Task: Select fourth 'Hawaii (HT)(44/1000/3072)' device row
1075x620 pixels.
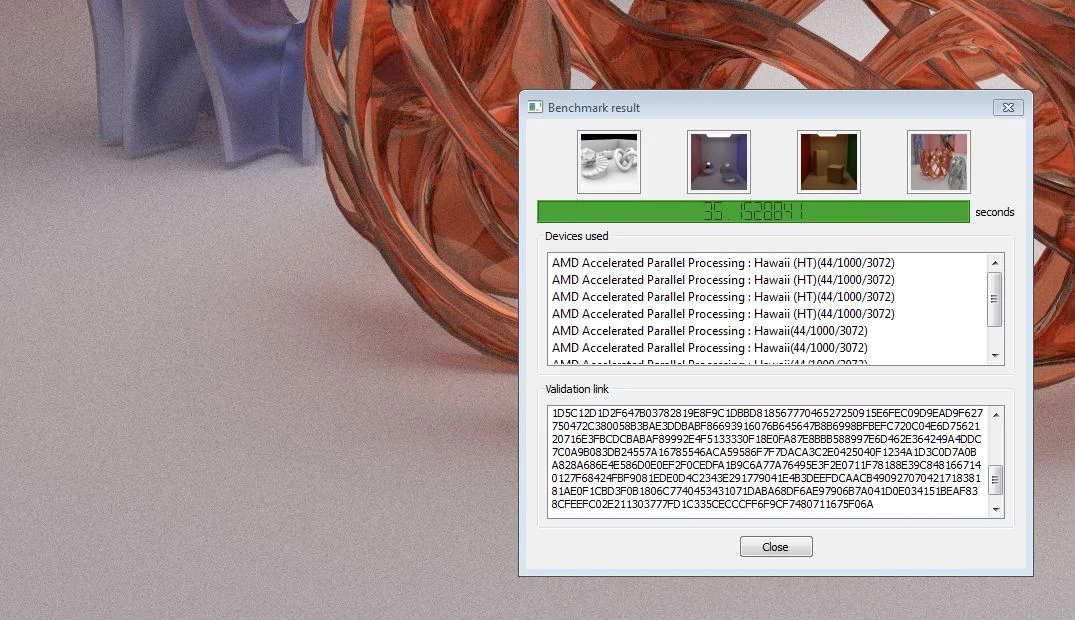Action: [723, 313]
